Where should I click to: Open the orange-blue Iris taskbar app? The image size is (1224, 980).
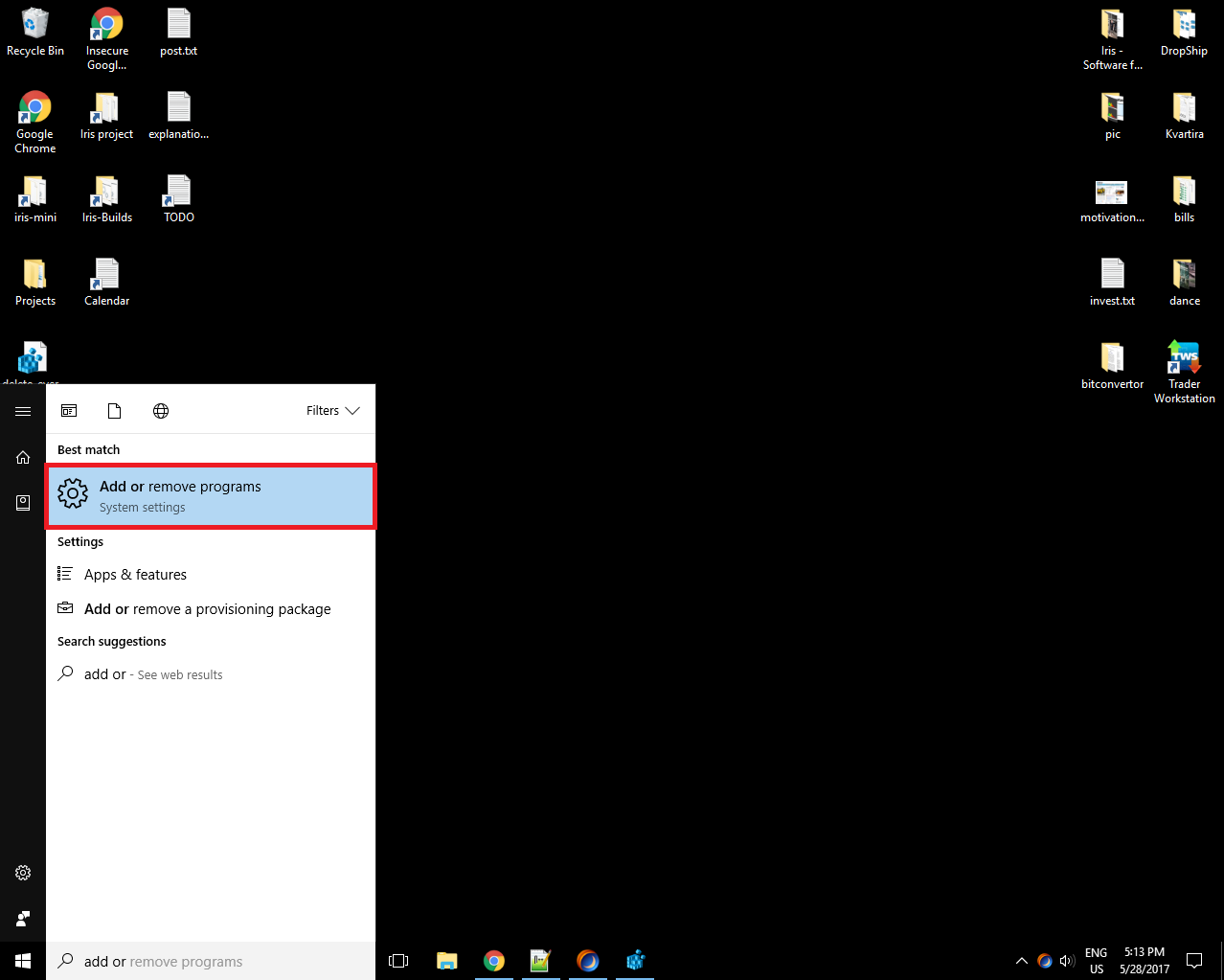click(588, 961)
